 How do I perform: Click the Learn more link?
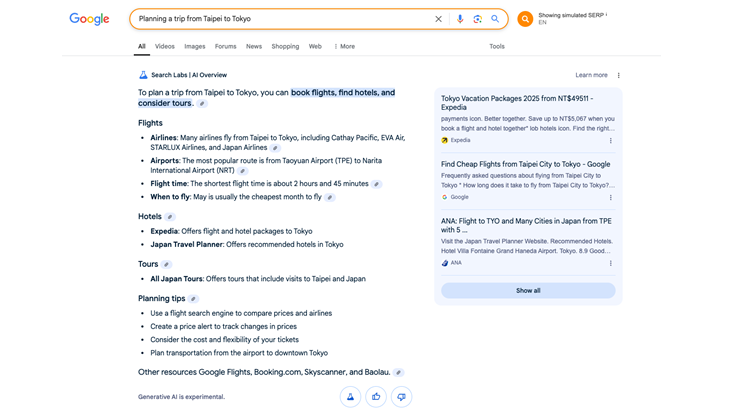591,75
